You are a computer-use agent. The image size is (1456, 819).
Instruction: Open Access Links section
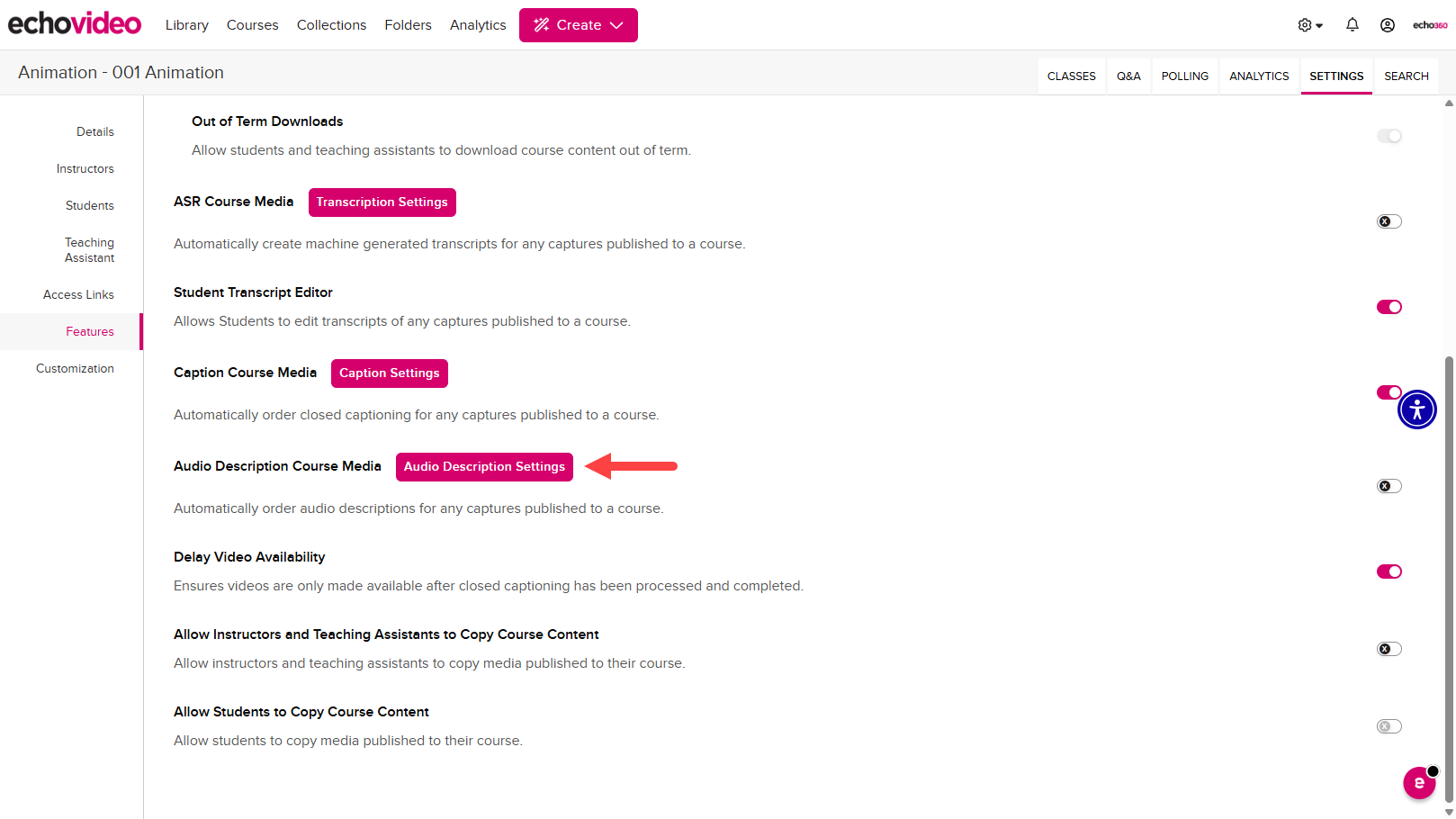(x=78, y=294)
